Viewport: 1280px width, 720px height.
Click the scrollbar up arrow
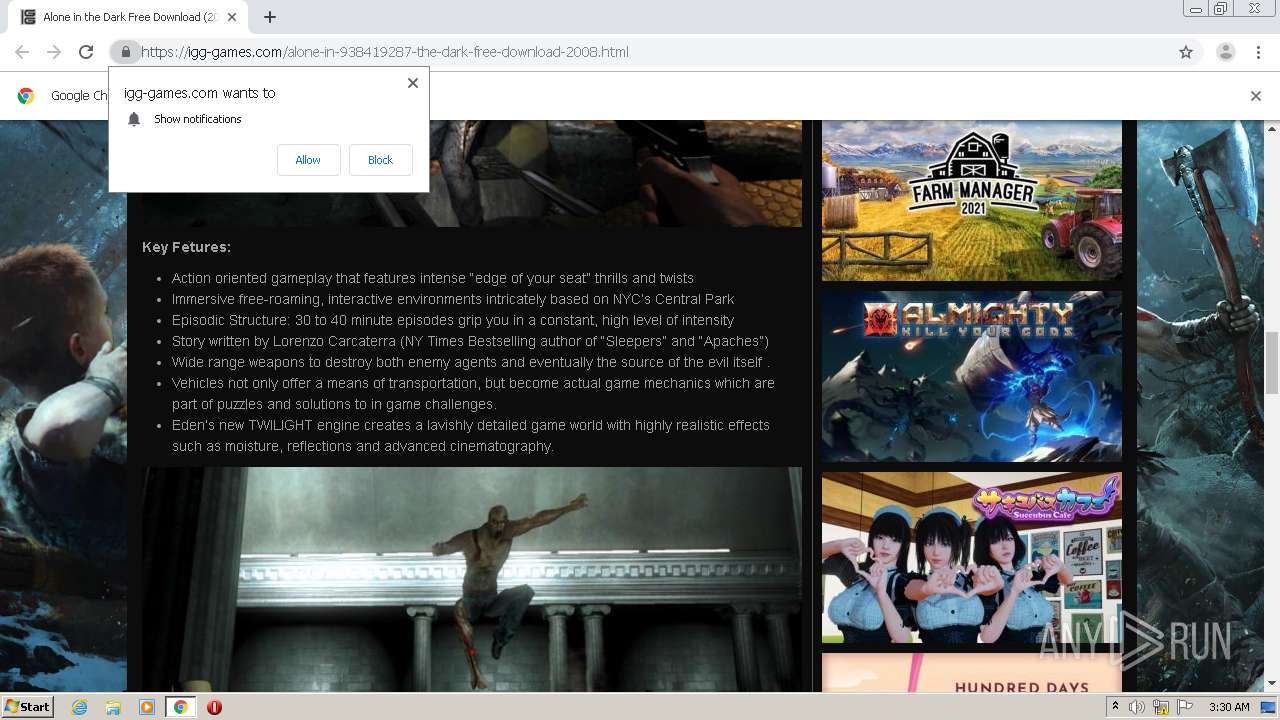(x=1272, y=128)
